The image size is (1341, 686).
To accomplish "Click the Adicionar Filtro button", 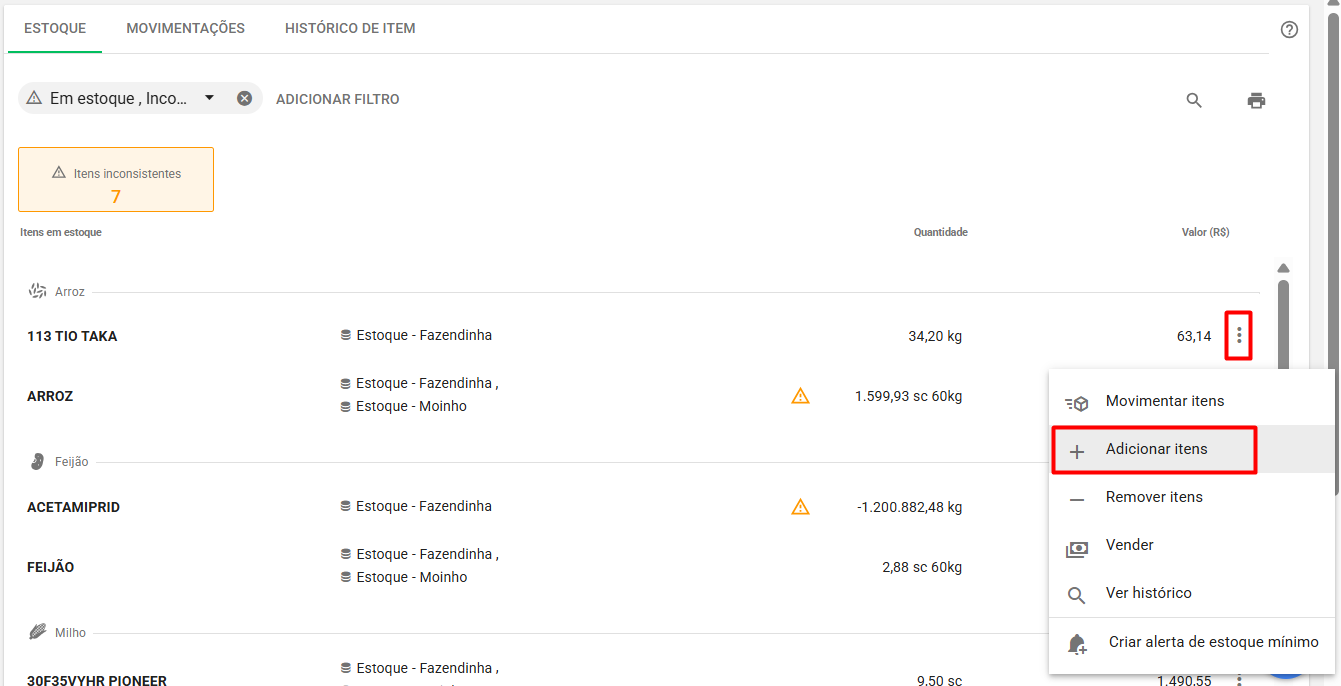I will point(338,99).
